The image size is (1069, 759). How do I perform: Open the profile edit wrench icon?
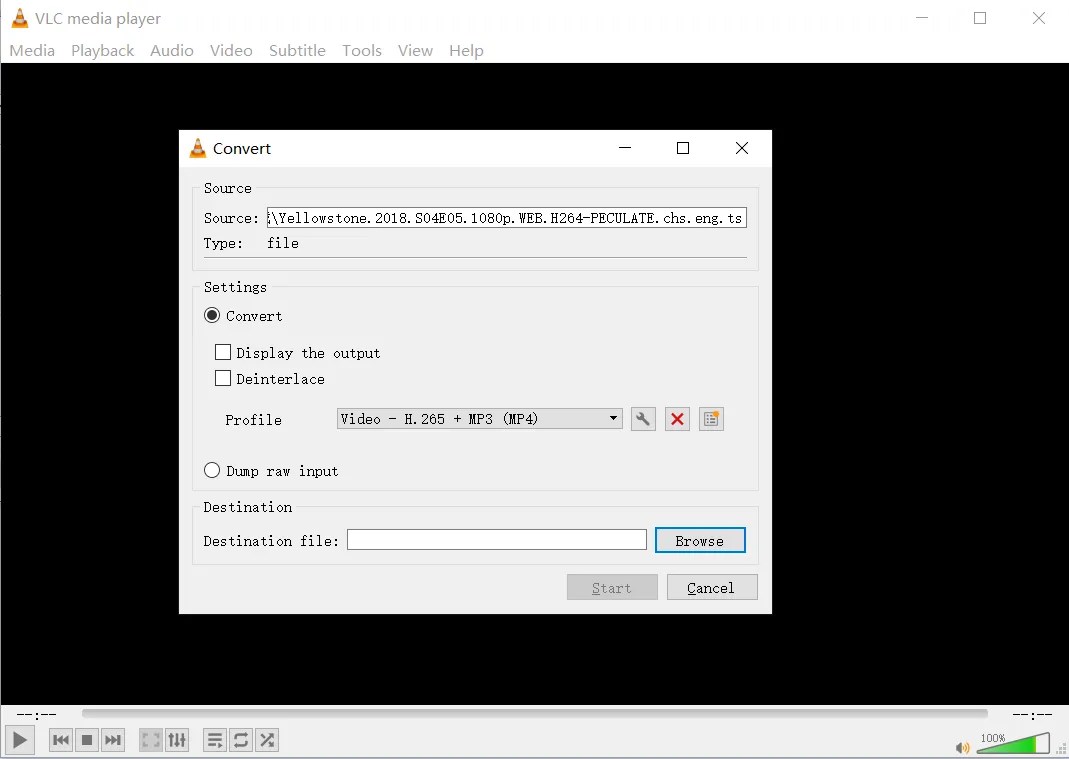(x=643, y=418)
